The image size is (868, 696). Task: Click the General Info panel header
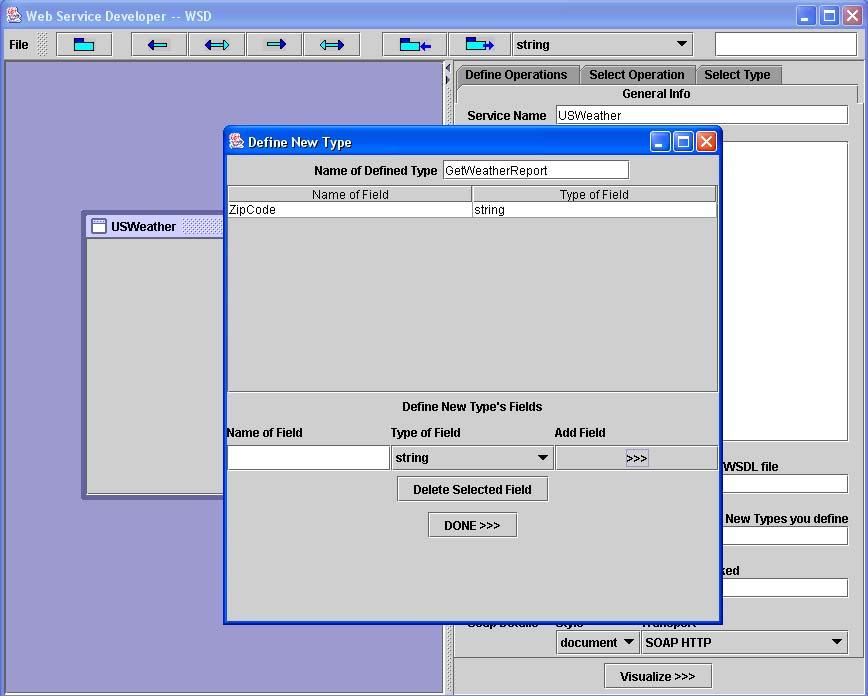point(656,94)
